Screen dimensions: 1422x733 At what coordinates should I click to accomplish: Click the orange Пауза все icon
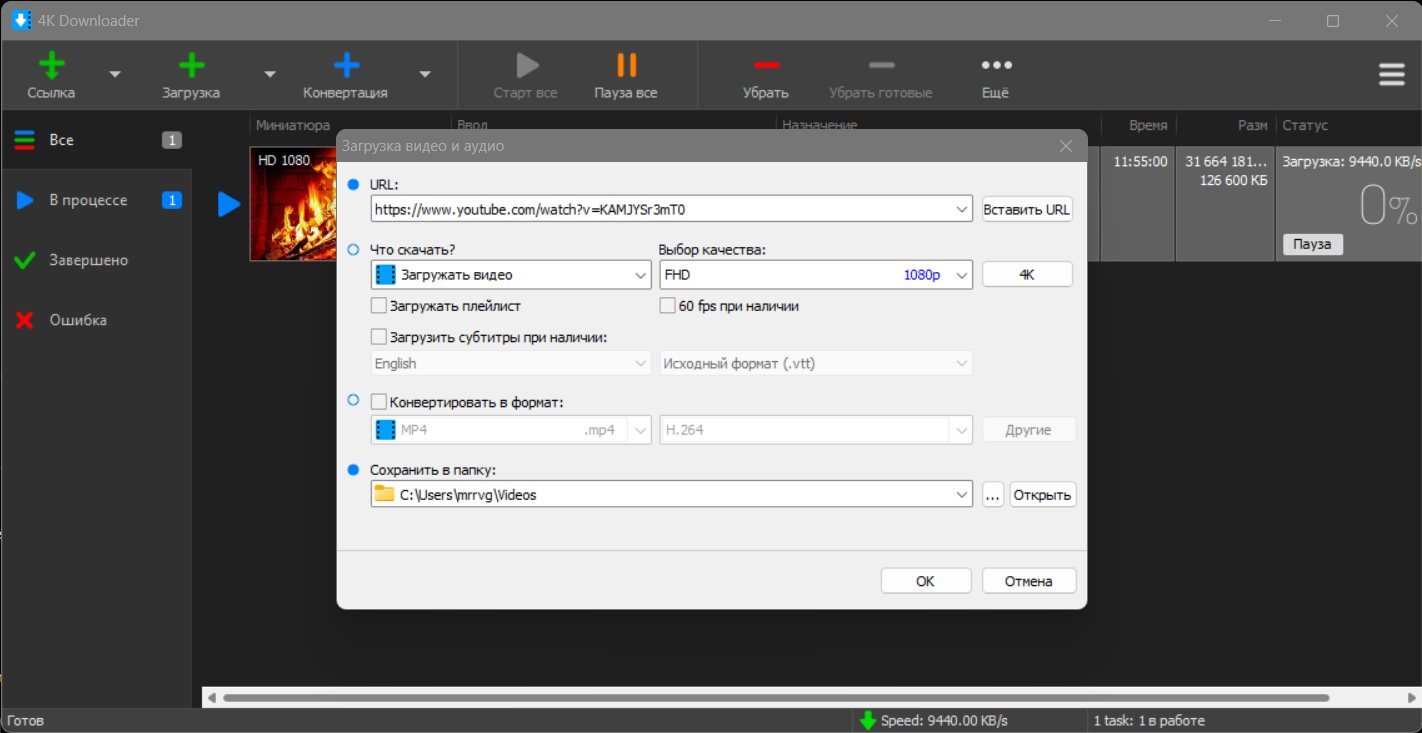(x=626, y=66)
